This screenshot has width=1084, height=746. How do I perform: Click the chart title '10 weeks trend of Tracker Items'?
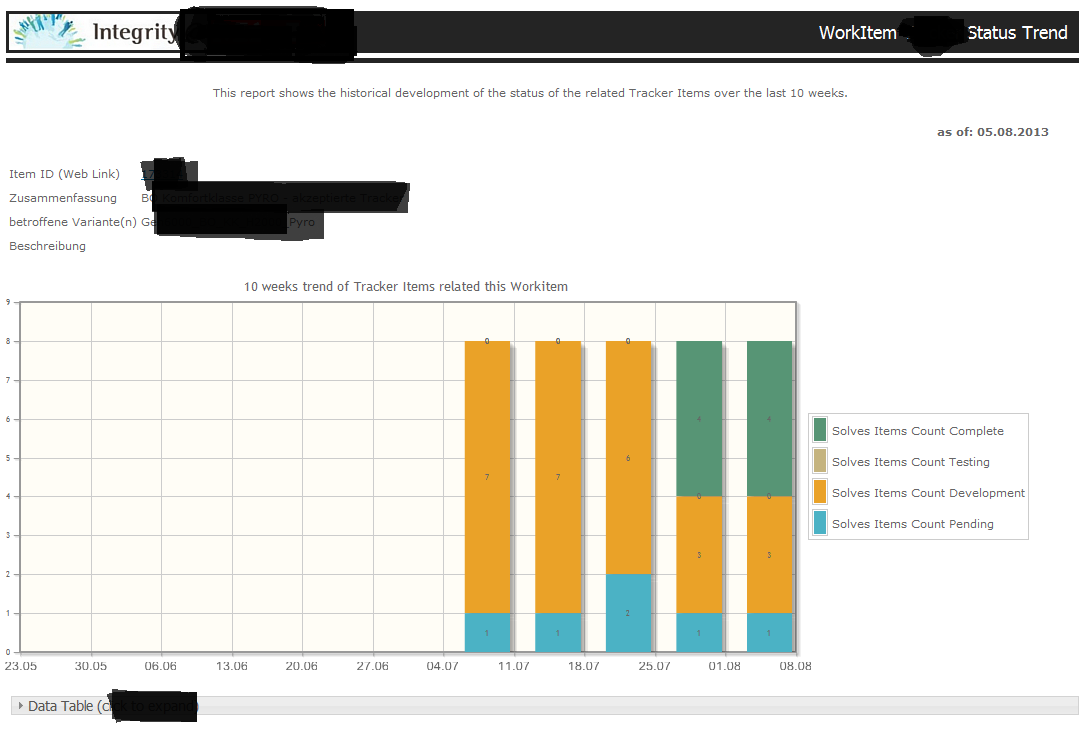406,286
